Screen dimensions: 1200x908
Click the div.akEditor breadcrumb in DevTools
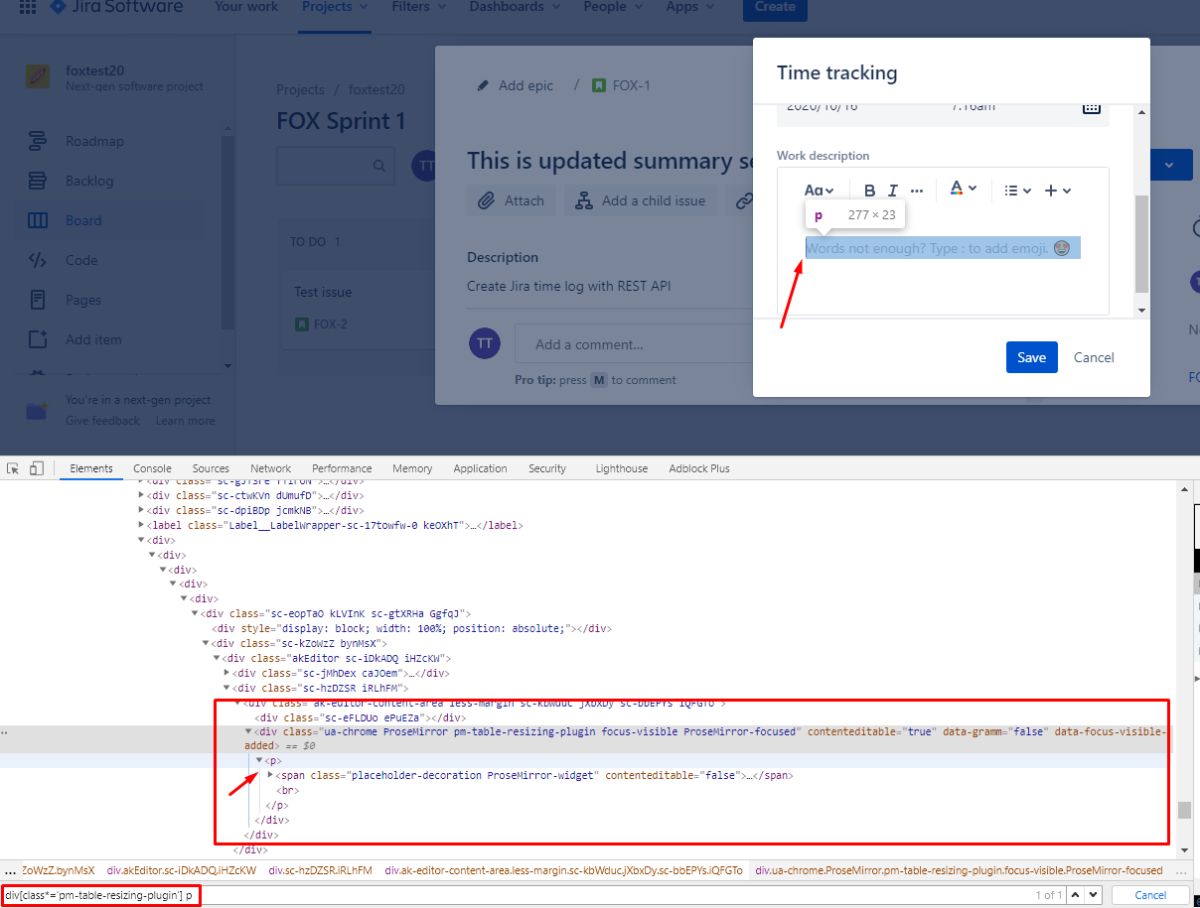click(182, 870)
